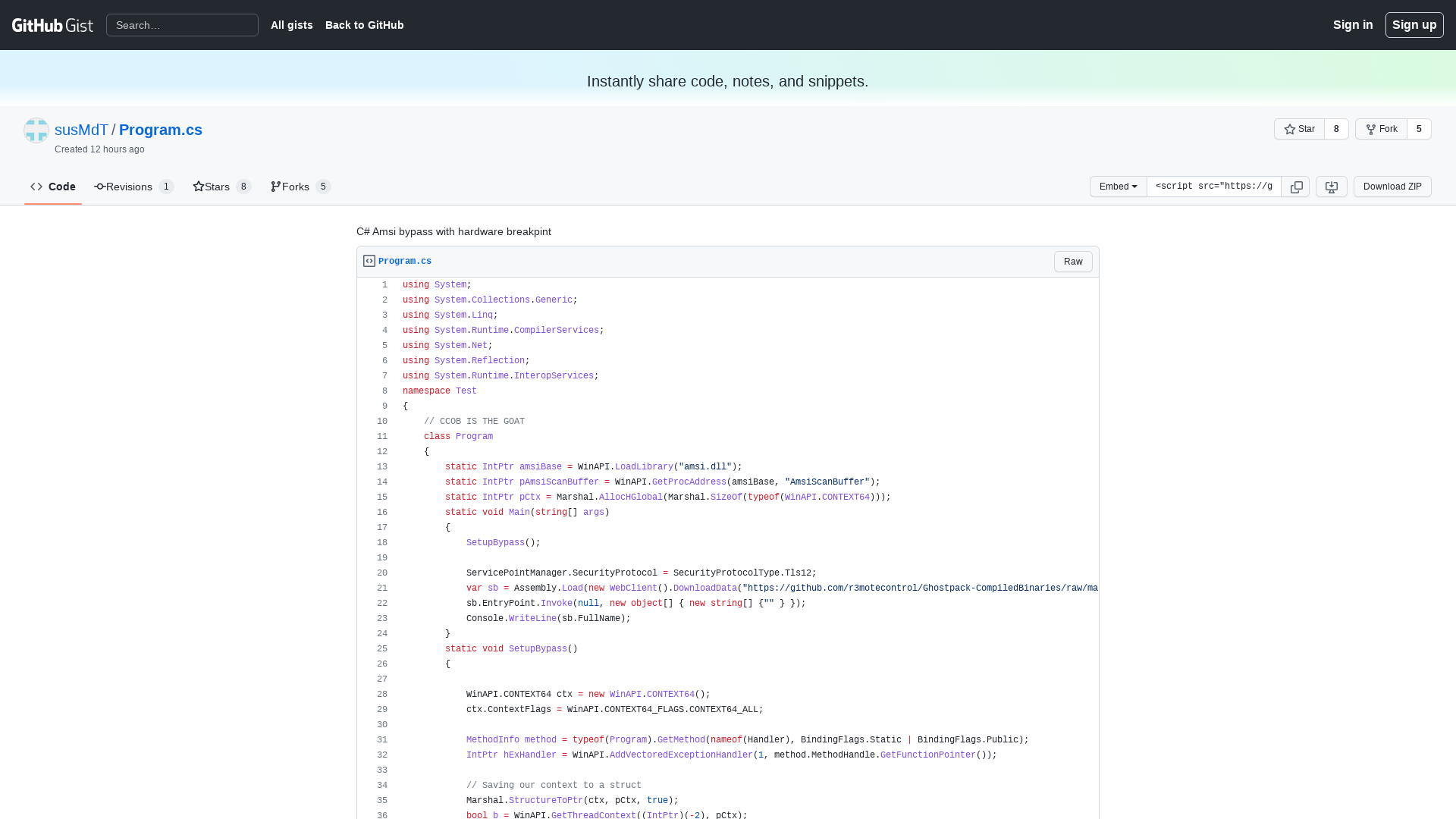The width and height of the screenshot is (1456, 819).
Task: Click the "AmsiScanBuffer" string literal
Action: tap(827, 482)
